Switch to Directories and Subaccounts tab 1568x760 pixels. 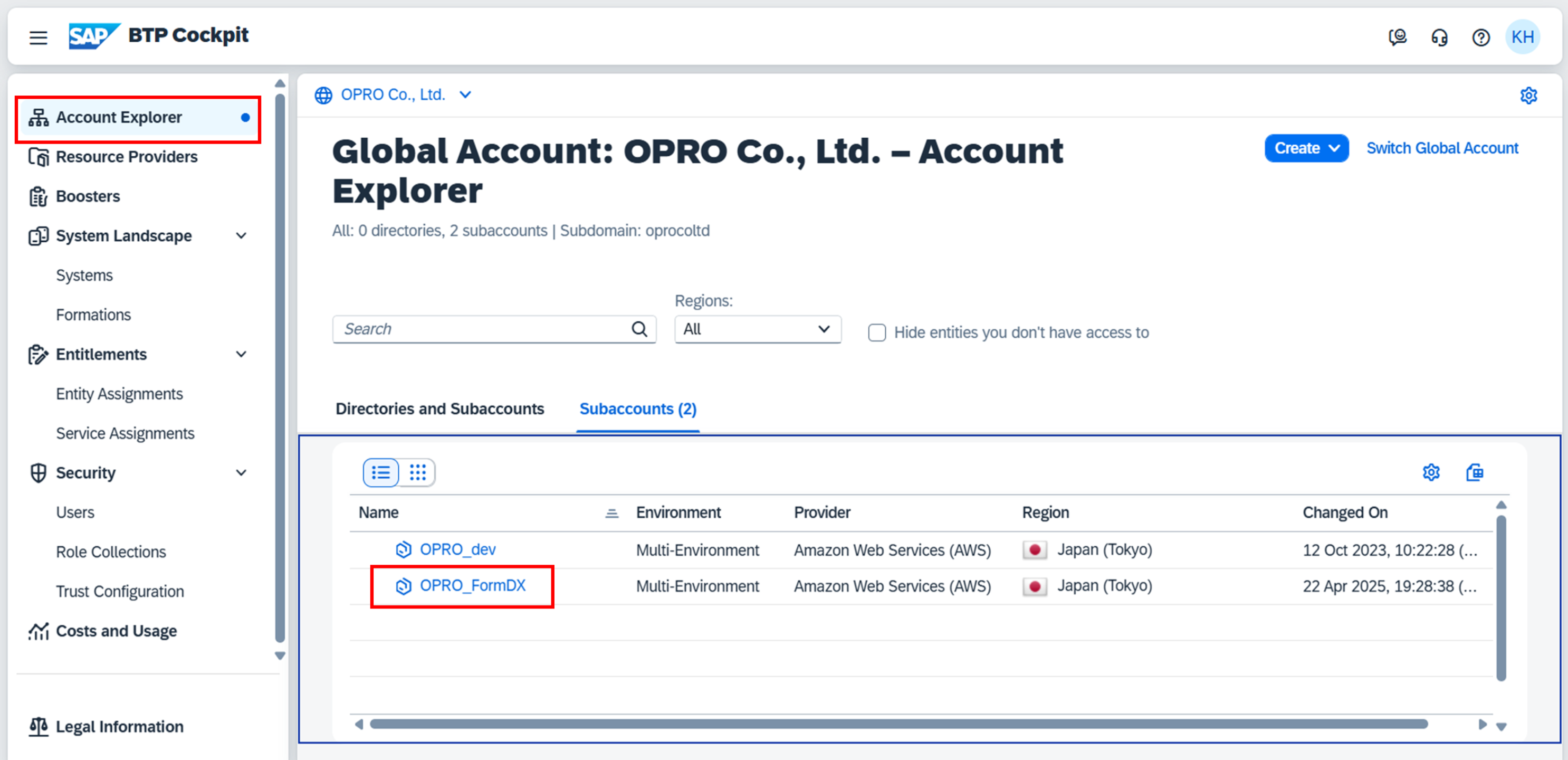(439, 408)
